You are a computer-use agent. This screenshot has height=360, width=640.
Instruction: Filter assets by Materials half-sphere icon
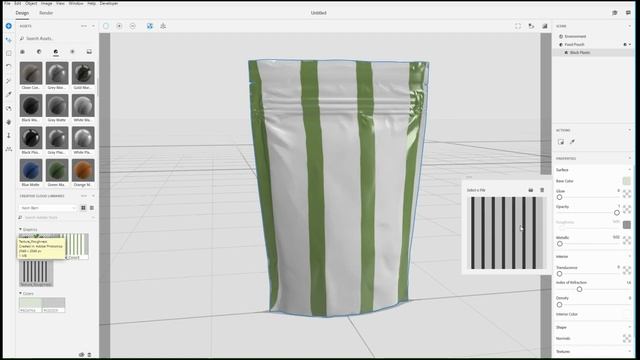point(39,52)
